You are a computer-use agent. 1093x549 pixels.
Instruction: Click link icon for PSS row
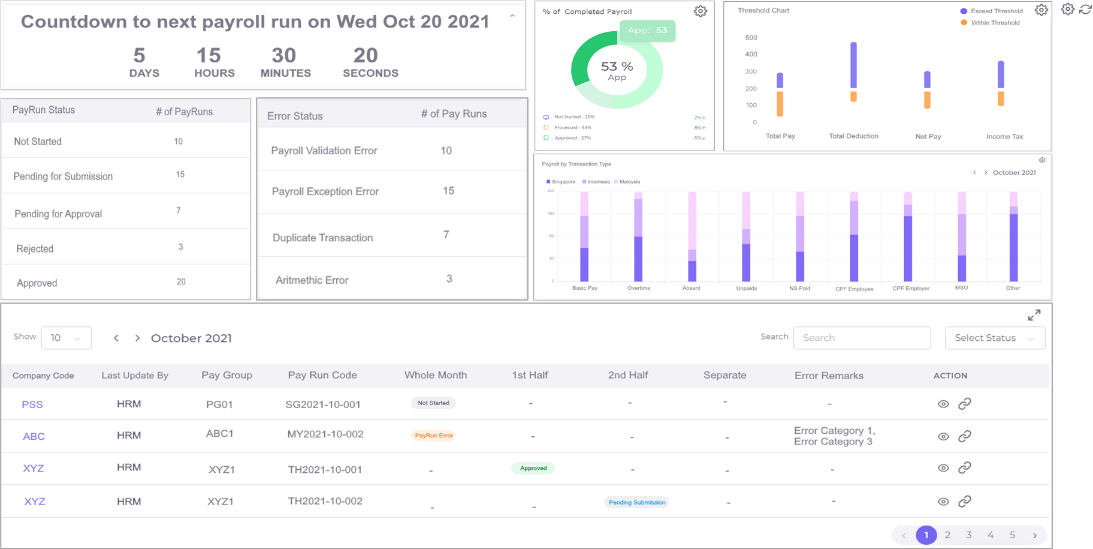click(x=965, y=403)
